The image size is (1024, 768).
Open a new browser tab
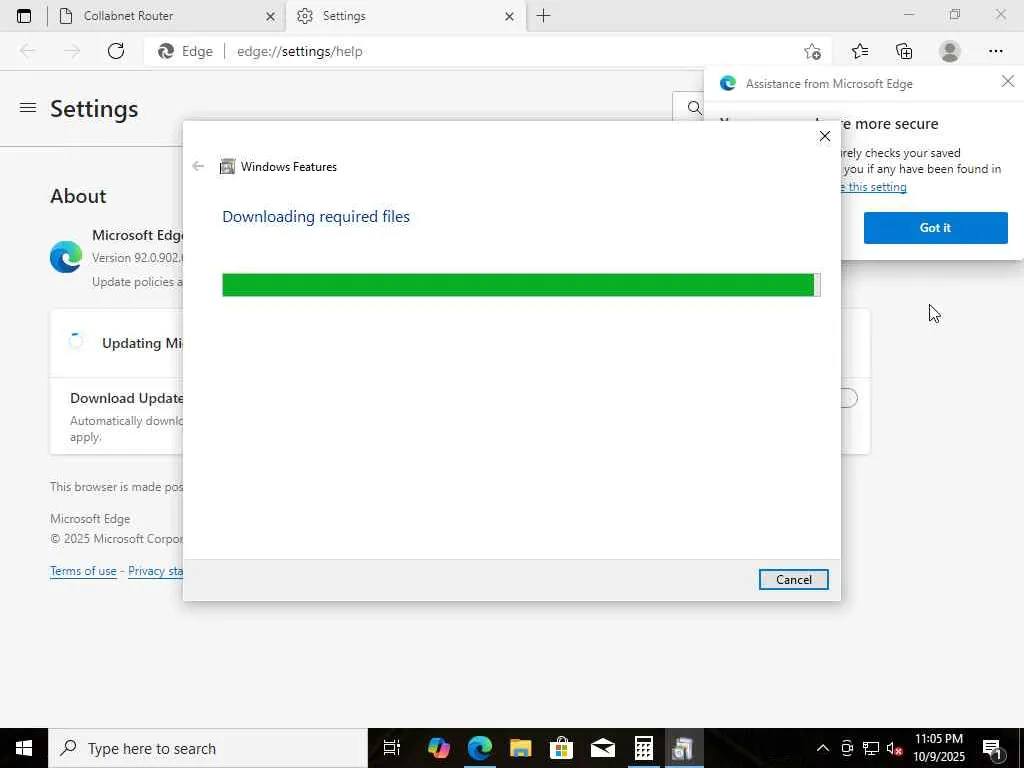(x=543, y=16)
